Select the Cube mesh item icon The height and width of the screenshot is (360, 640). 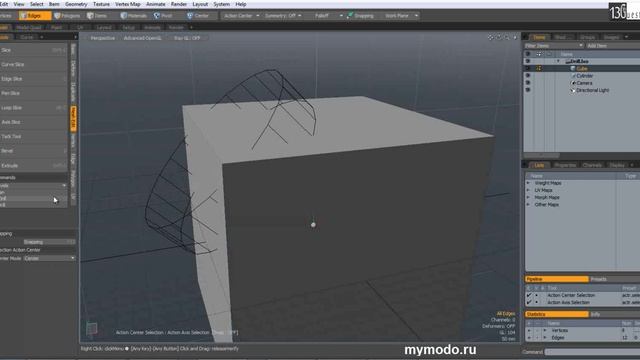coord(573,69)
